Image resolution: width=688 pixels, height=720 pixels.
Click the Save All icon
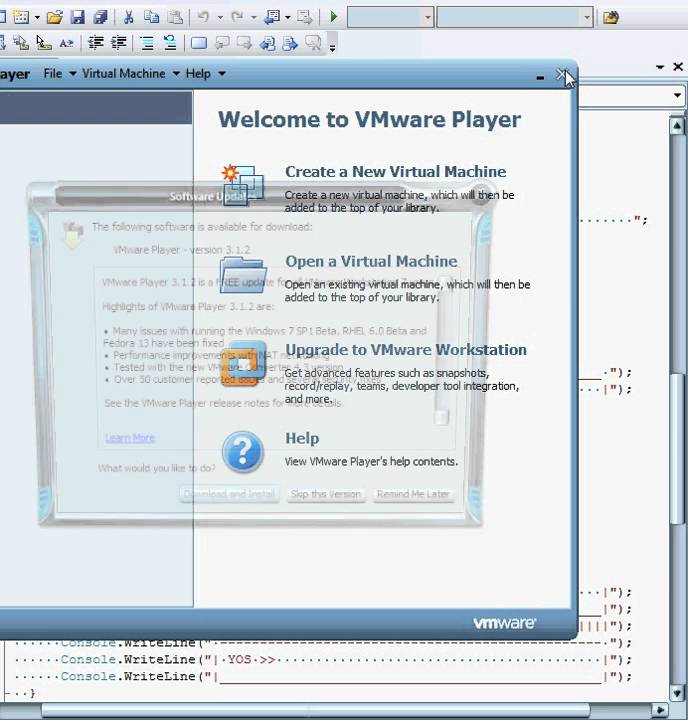pyautogui.click(x=100, y=17)
